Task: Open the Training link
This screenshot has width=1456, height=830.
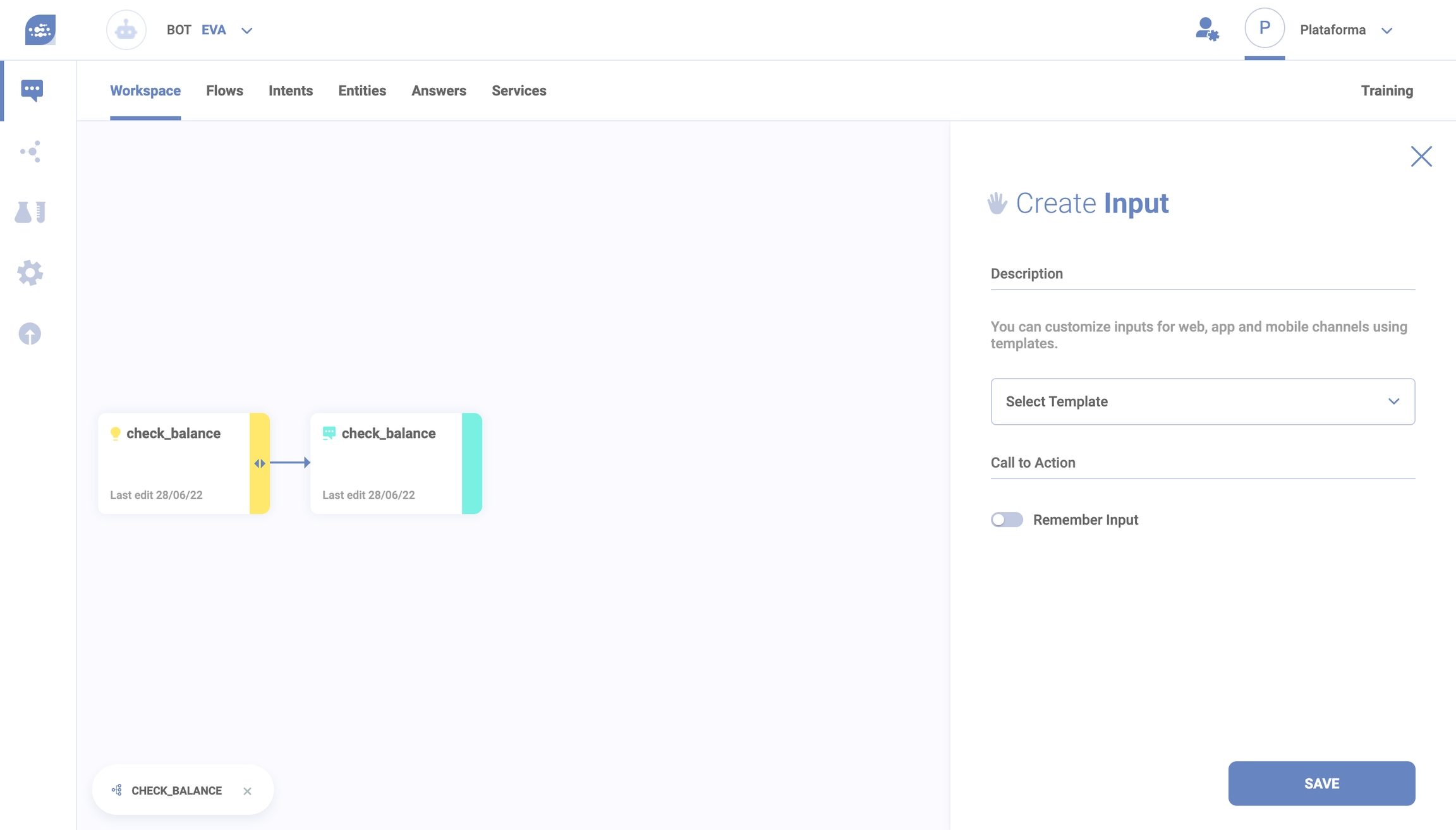Action: click(x=1386, y=90)
